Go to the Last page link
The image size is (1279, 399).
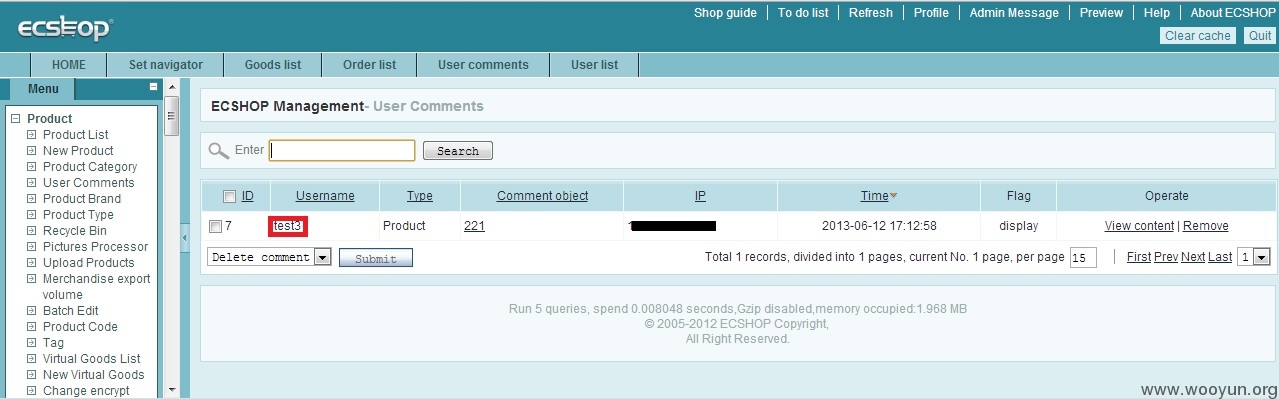pos(1220,257)
